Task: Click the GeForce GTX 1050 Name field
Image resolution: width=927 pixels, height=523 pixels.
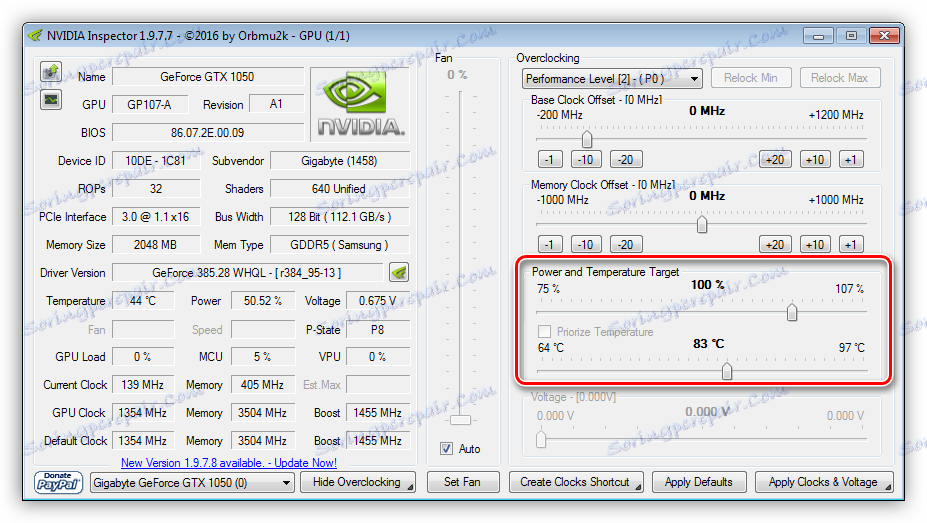Action: [208, 77]
